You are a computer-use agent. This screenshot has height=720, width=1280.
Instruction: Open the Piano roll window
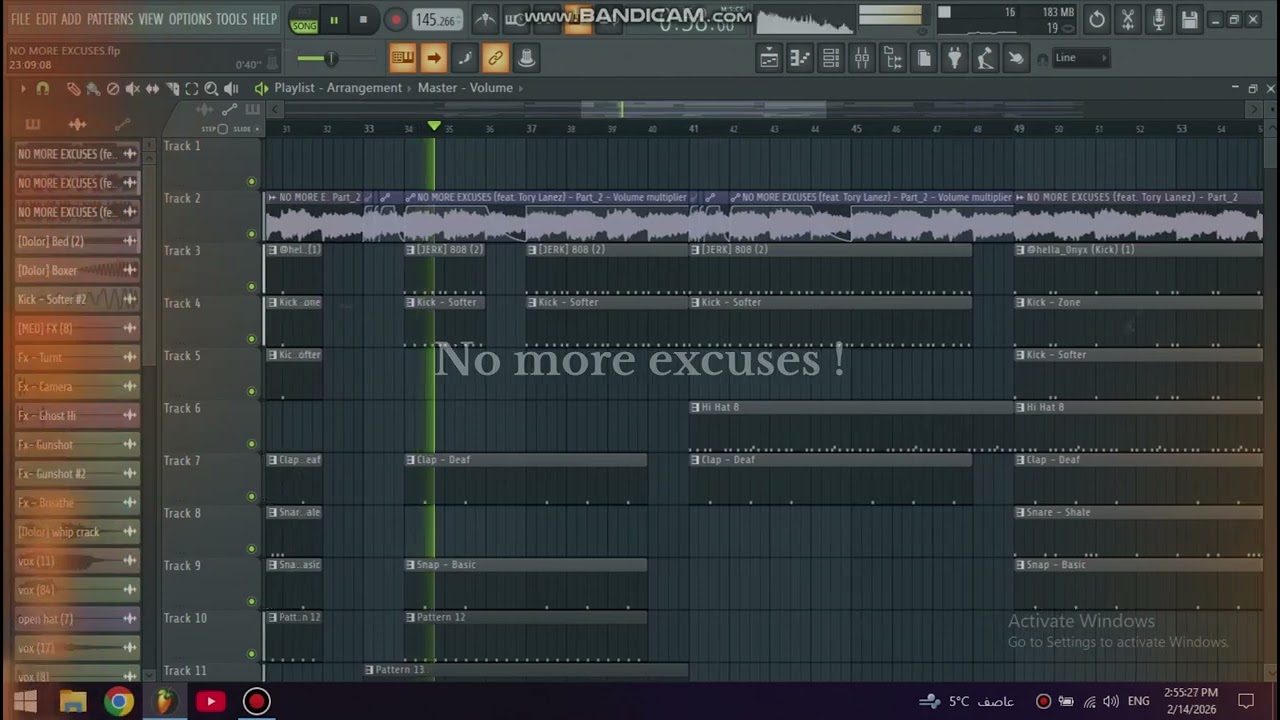(799, 58)
